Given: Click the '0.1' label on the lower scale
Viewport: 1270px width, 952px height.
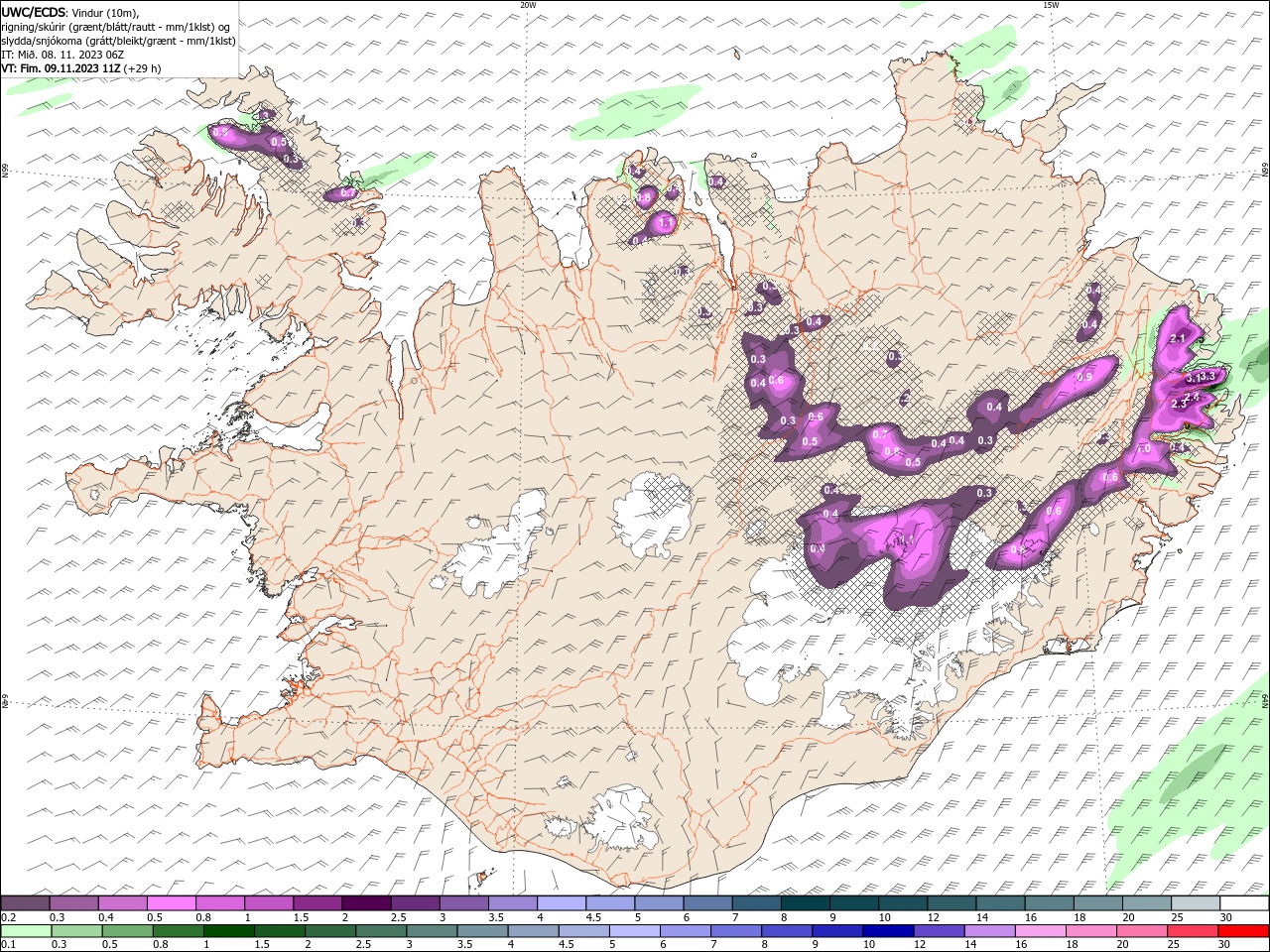Looking at the screenshot, I should click(9, 945).
